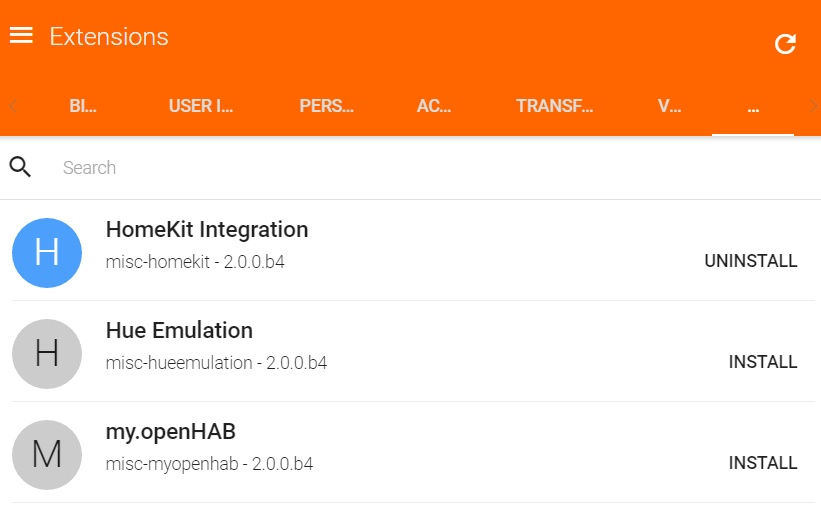821x506 pixels.
Task: Open the V... tab
Action: (669, 106)
